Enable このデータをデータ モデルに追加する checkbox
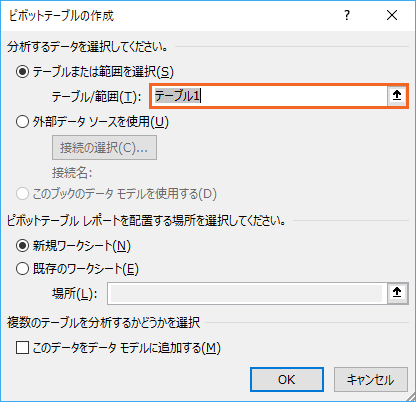The image size is (416, 402). click(x=22, y=348)
